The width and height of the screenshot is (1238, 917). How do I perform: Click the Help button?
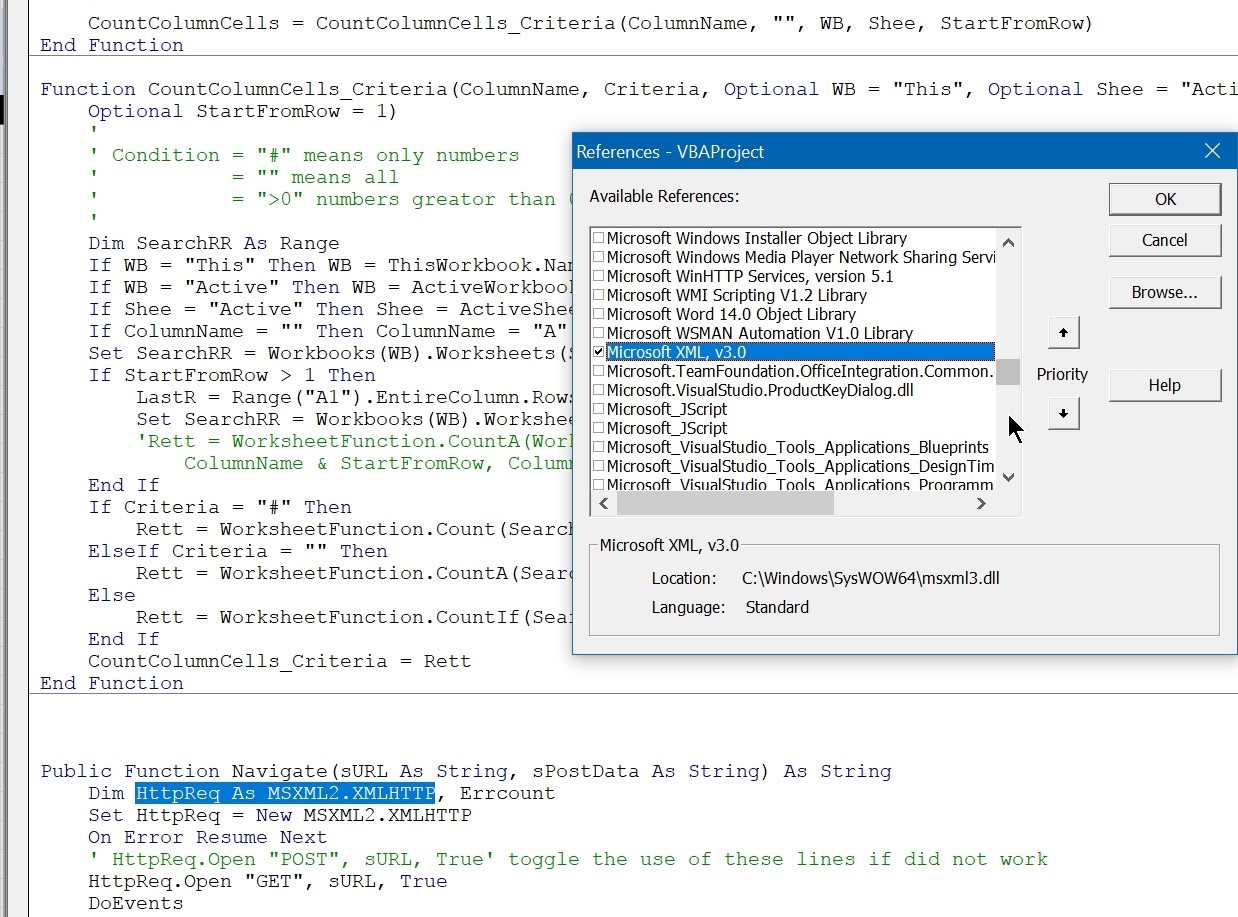click(x=1164, y=385)
